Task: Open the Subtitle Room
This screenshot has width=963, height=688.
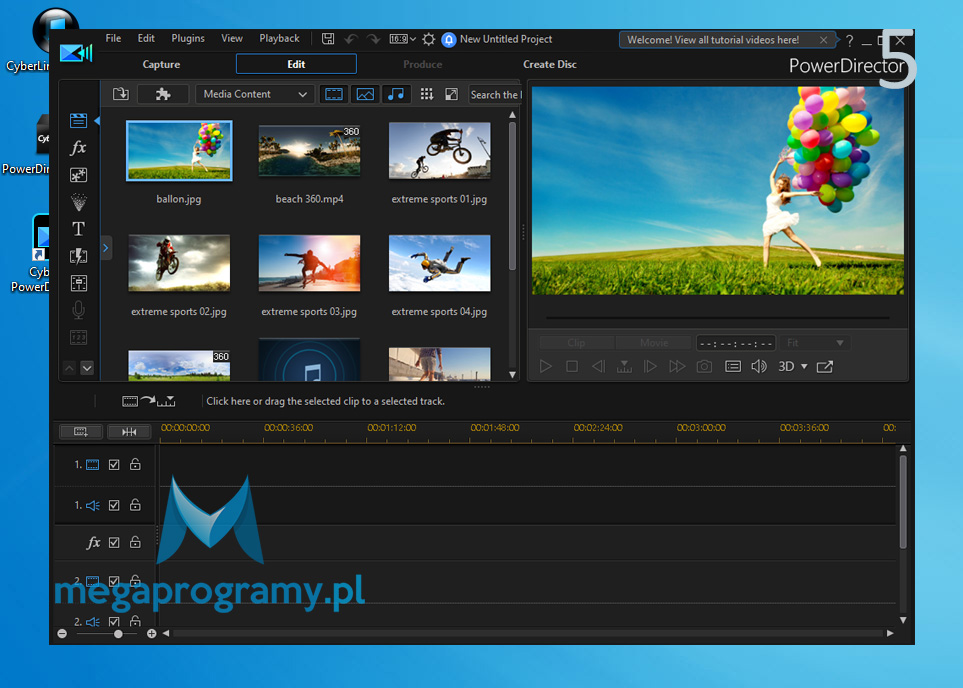Action: (79, 337)
